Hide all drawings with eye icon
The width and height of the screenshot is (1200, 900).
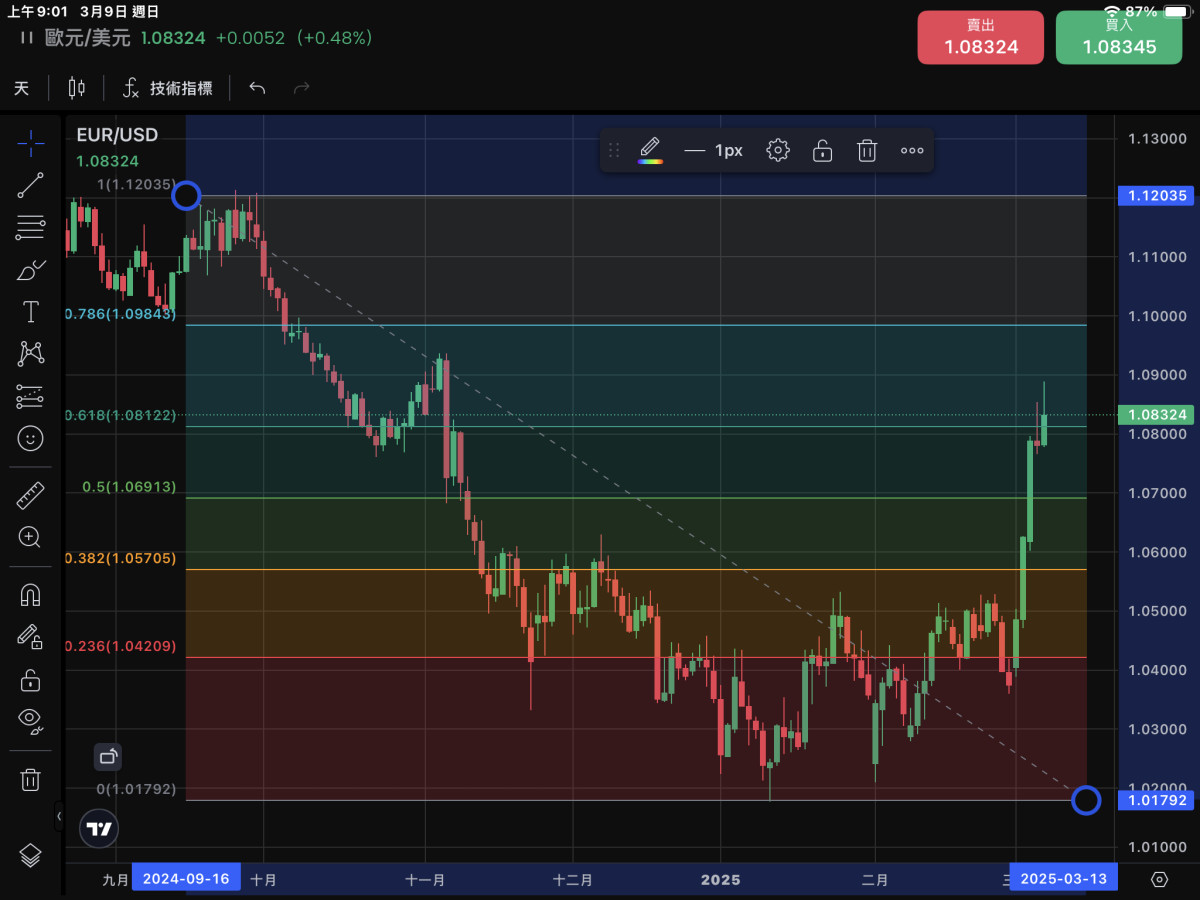click(30, 720)
